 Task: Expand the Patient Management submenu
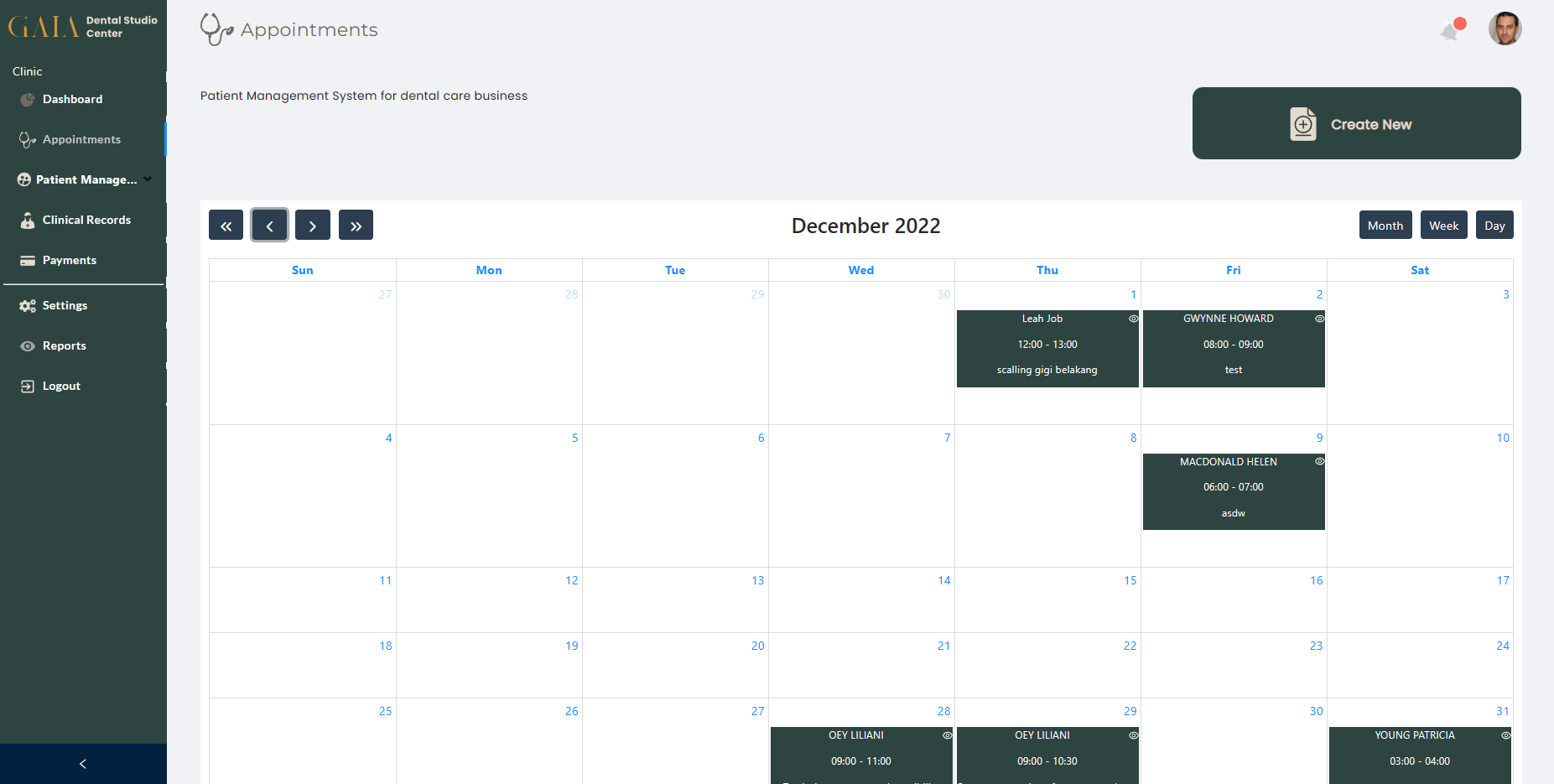click(84, 179)
